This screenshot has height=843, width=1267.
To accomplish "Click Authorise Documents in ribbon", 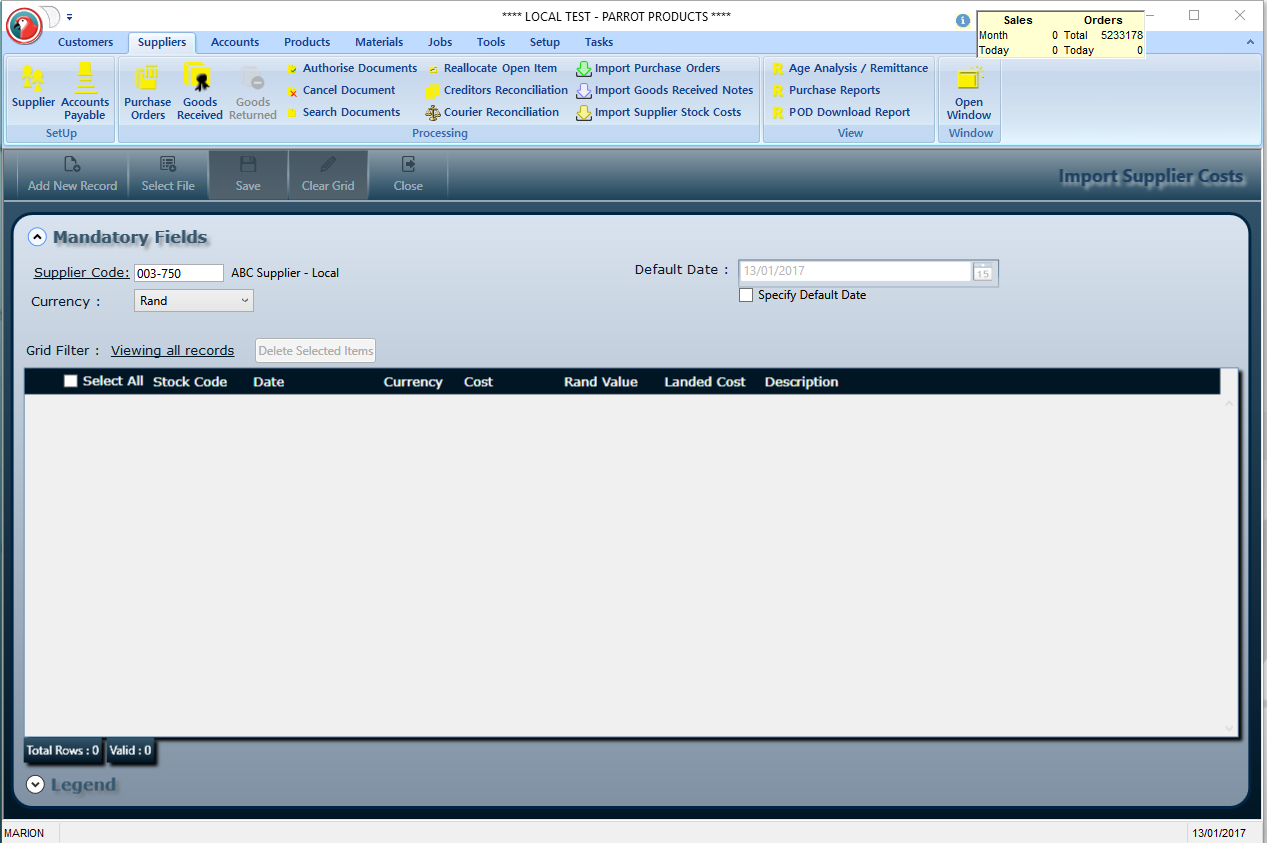I will (352, 68).
